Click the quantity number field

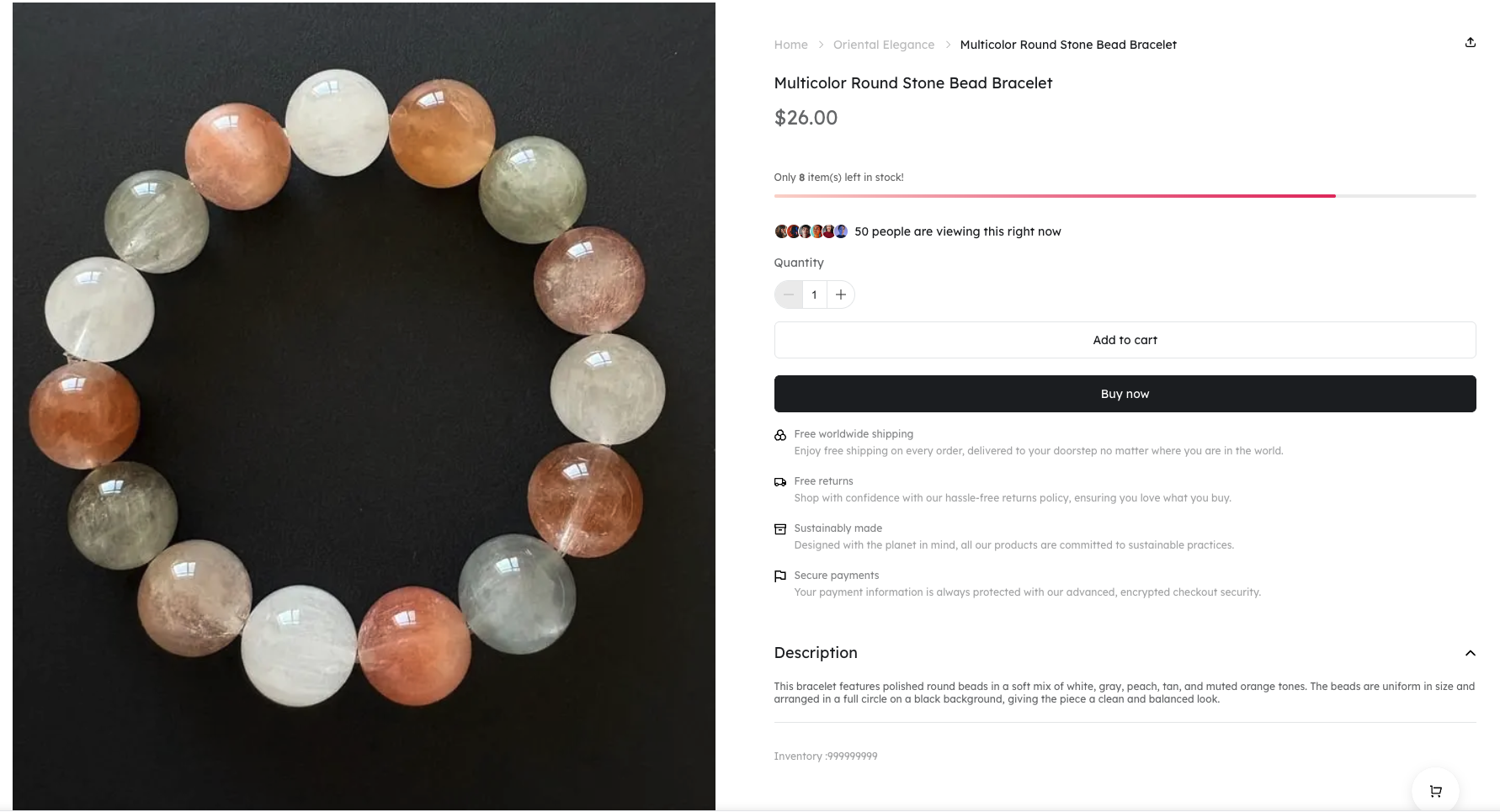815,295
